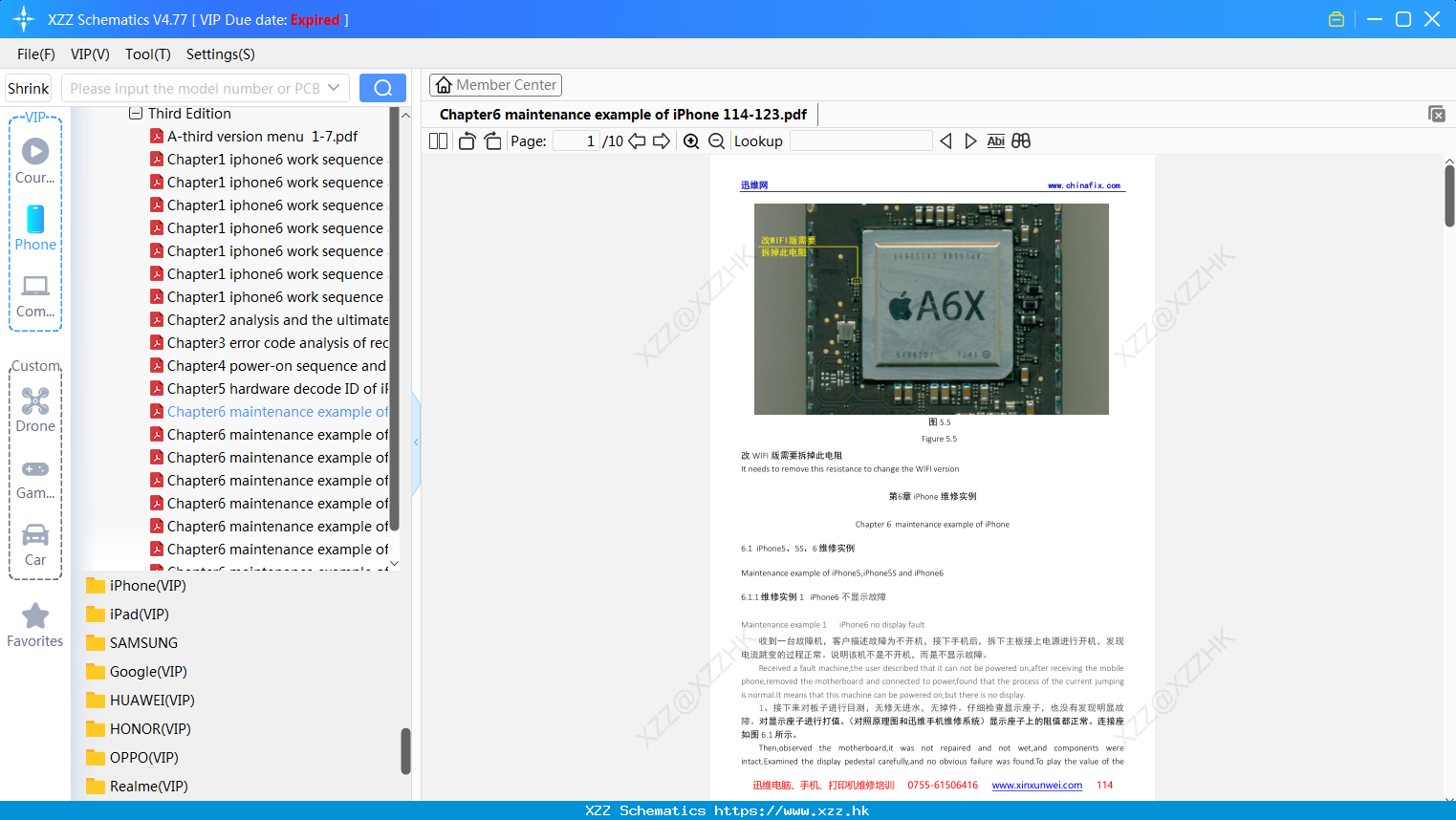Rotate the page counterclockwise
Image resolution: width=1456 pixels, height=820 pixels.
[467, 141]
